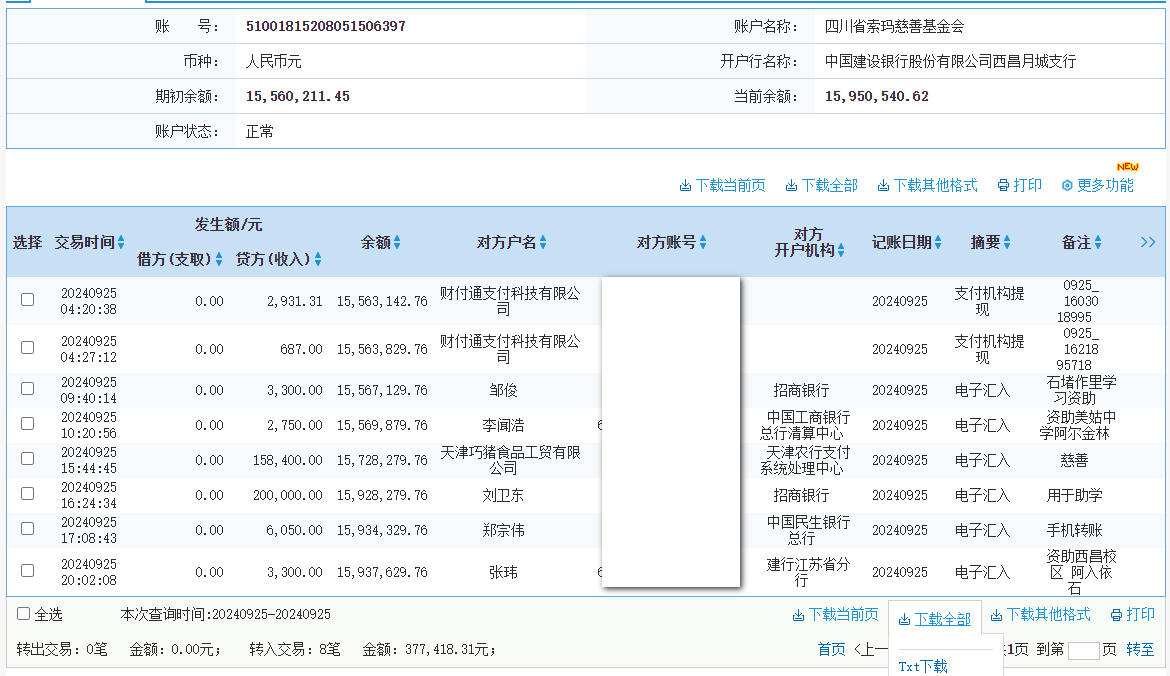
Task: Click the sort arrows beside 贷方(收入)
Action: tap(318, 260)
